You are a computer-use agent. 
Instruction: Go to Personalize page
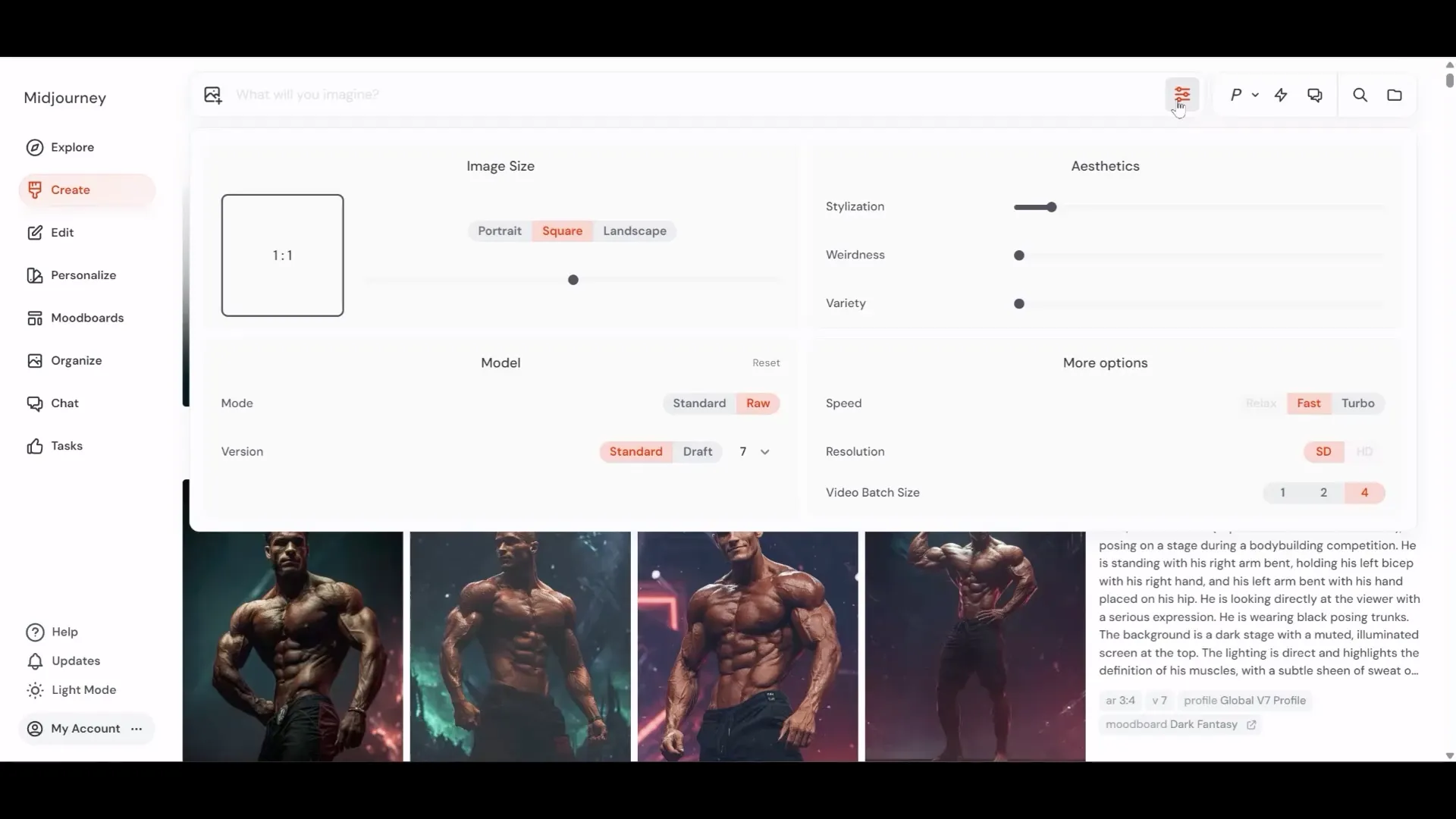tap(83, 275)
